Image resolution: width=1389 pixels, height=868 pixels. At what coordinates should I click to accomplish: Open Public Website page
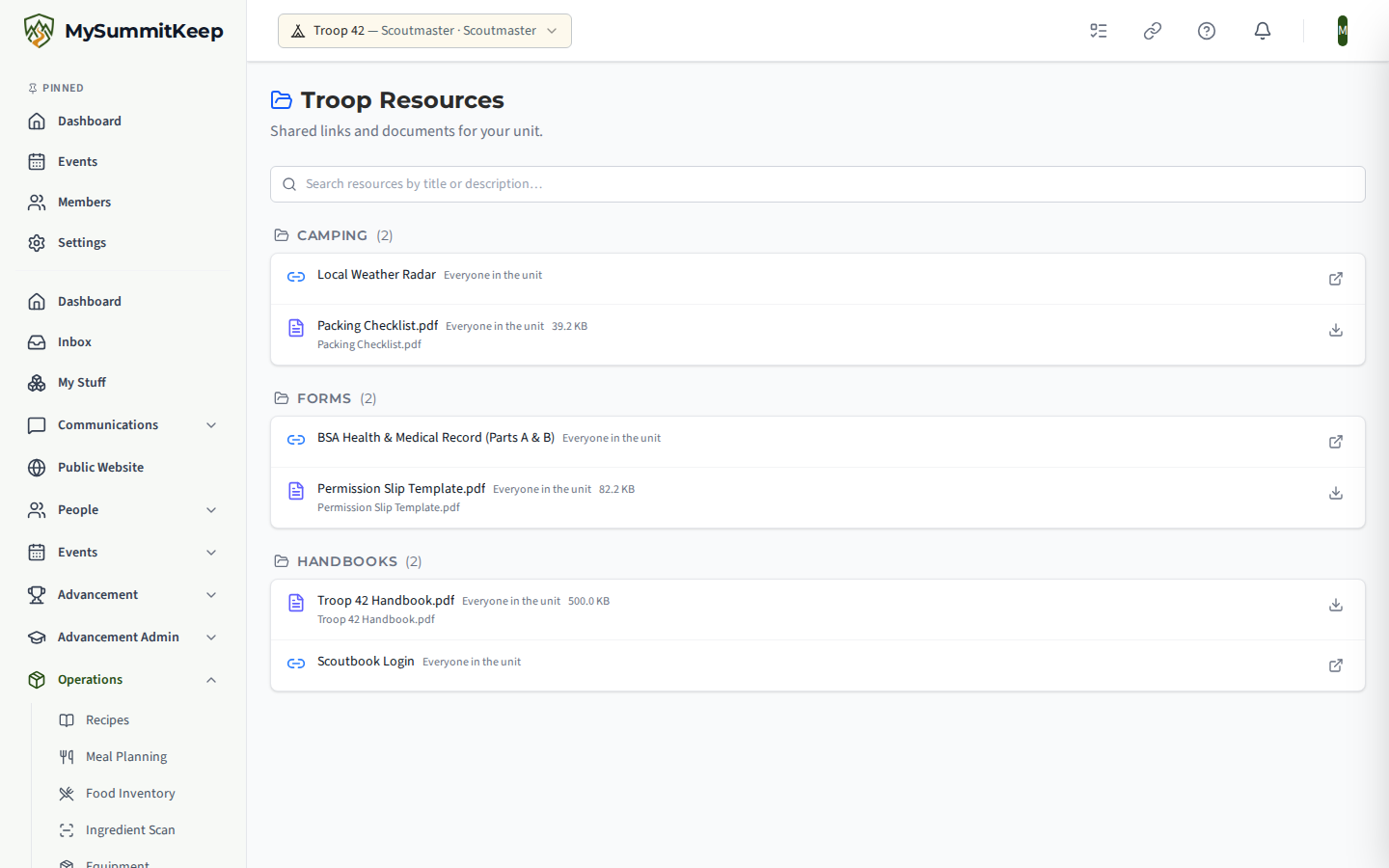tap(123, 468)
